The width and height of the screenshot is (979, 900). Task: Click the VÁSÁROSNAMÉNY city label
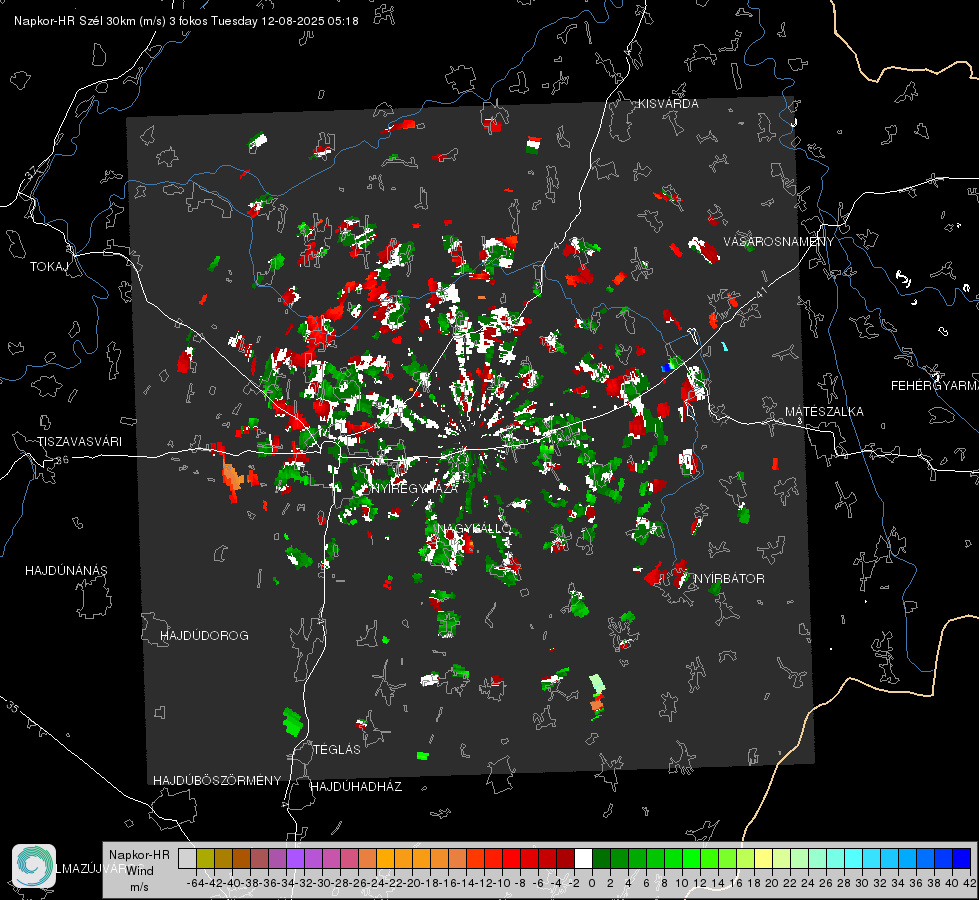tap(779, 242)
